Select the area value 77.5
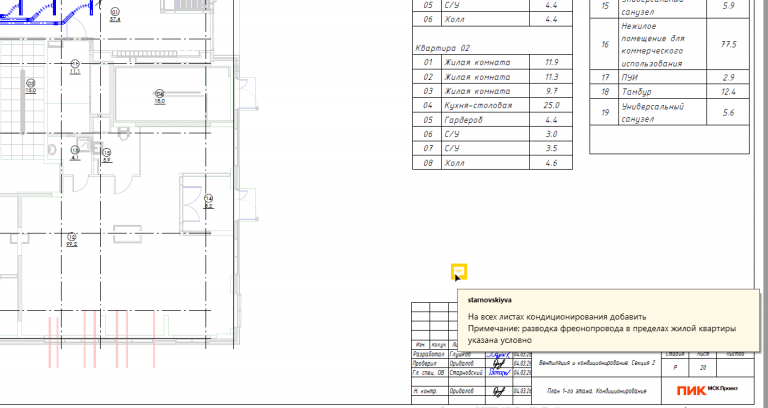This screenshot has height=408, width=768. (x=728, y=45)
